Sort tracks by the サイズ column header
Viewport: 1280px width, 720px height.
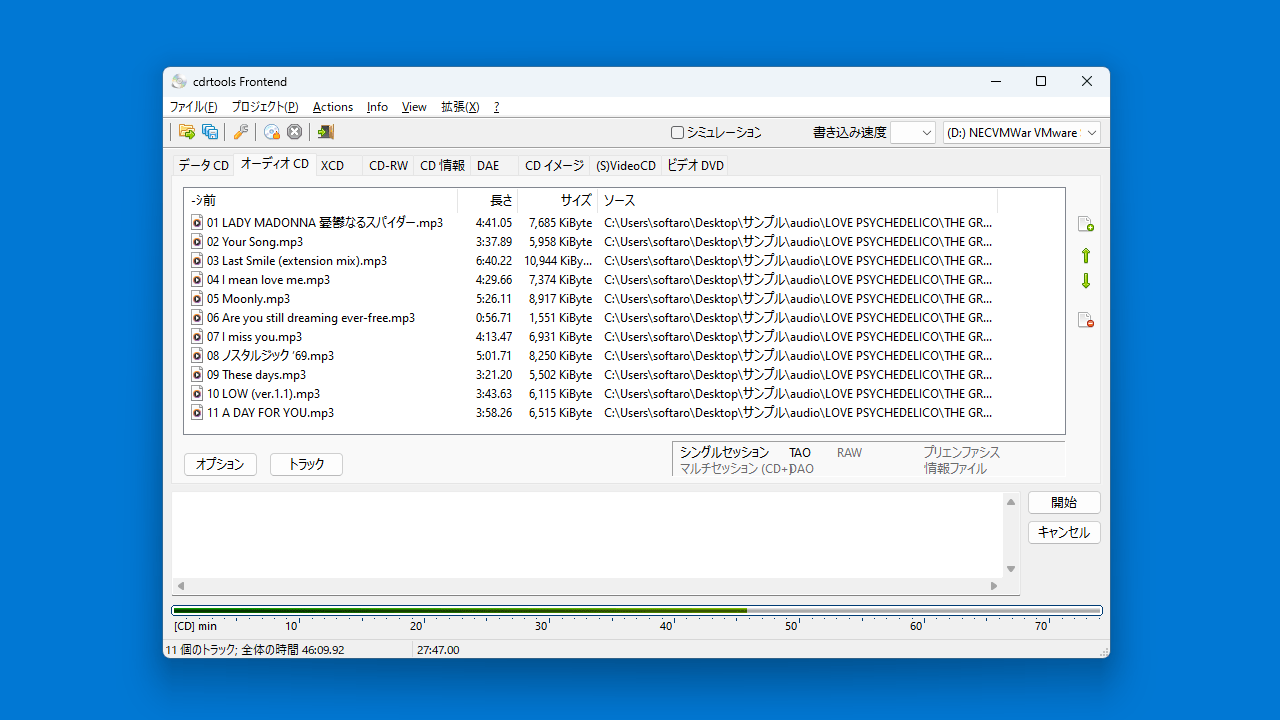pyautogui.click(x=558, y=200)
